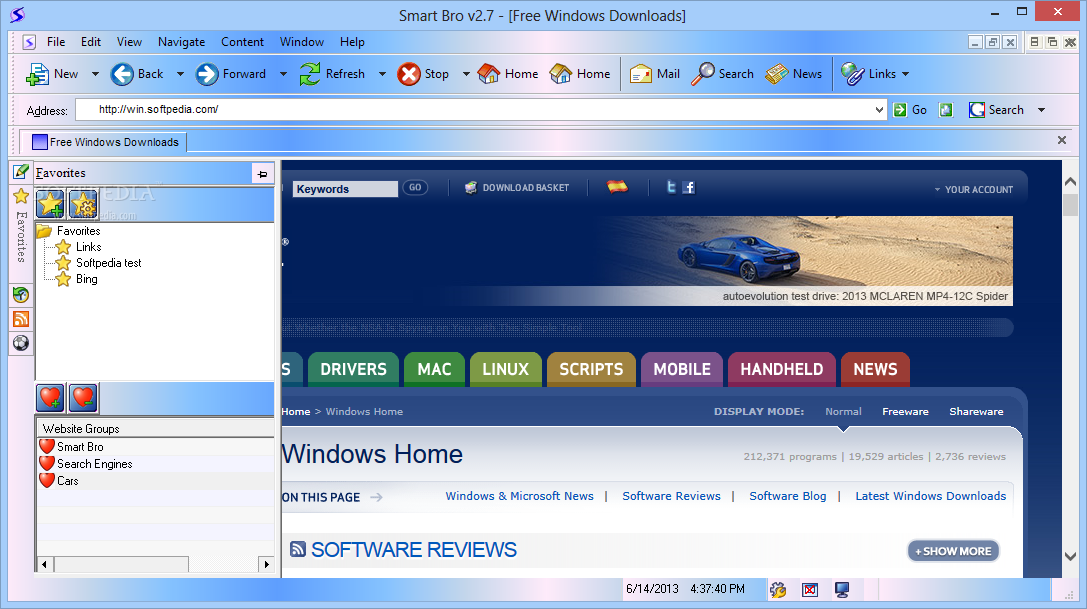Remove website group with heart-minus icon
Image resolution: width=1087 pixels, height=609 pixels.
point(83,398)
